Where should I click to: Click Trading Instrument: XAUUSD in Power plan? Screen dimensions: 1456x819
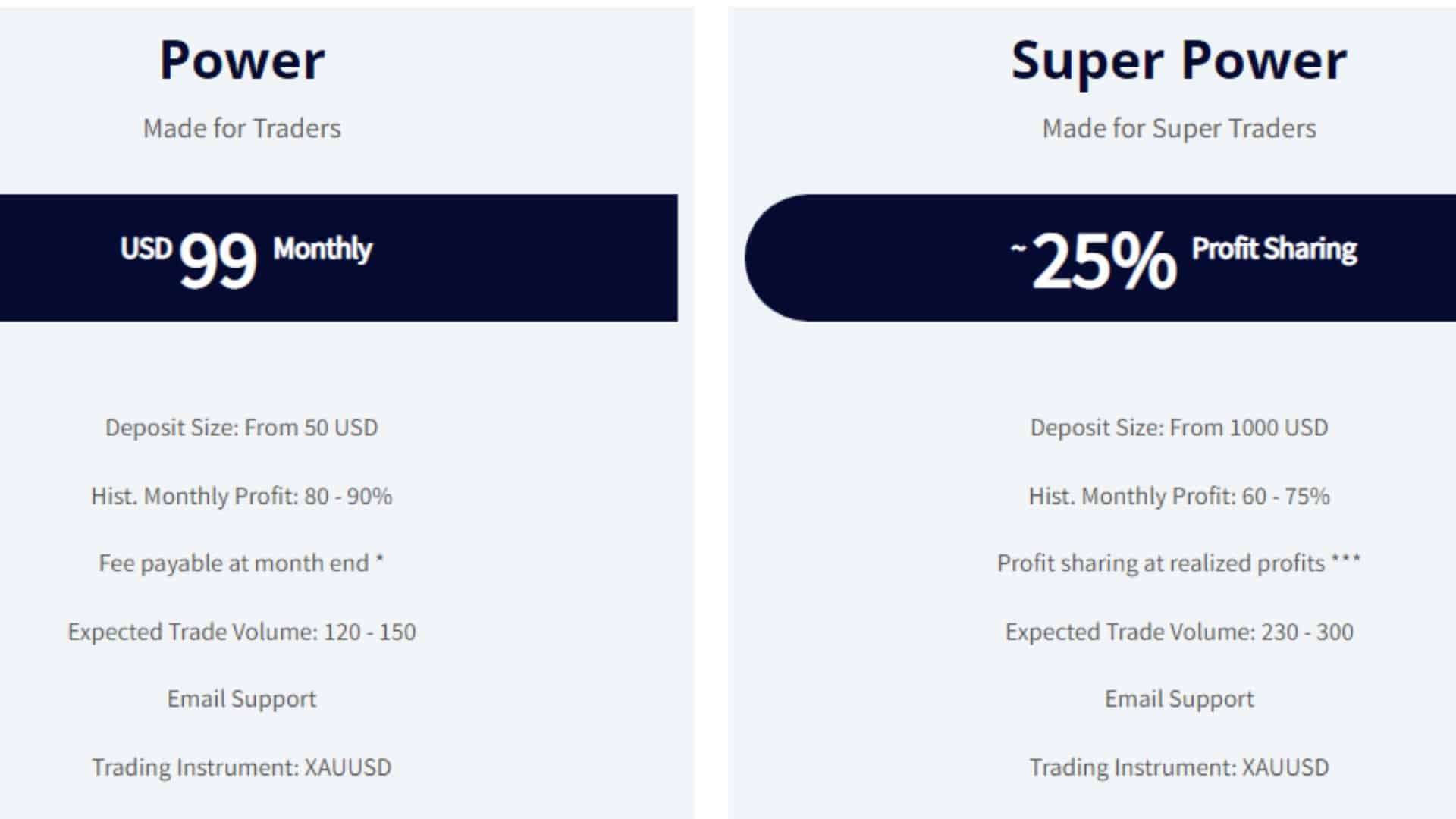pyautogui.click(x=242, y=767)
